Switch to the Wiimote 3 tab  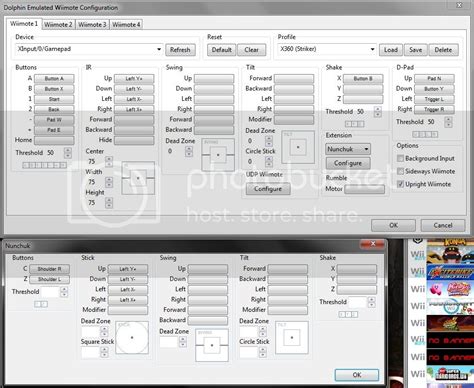92,25
